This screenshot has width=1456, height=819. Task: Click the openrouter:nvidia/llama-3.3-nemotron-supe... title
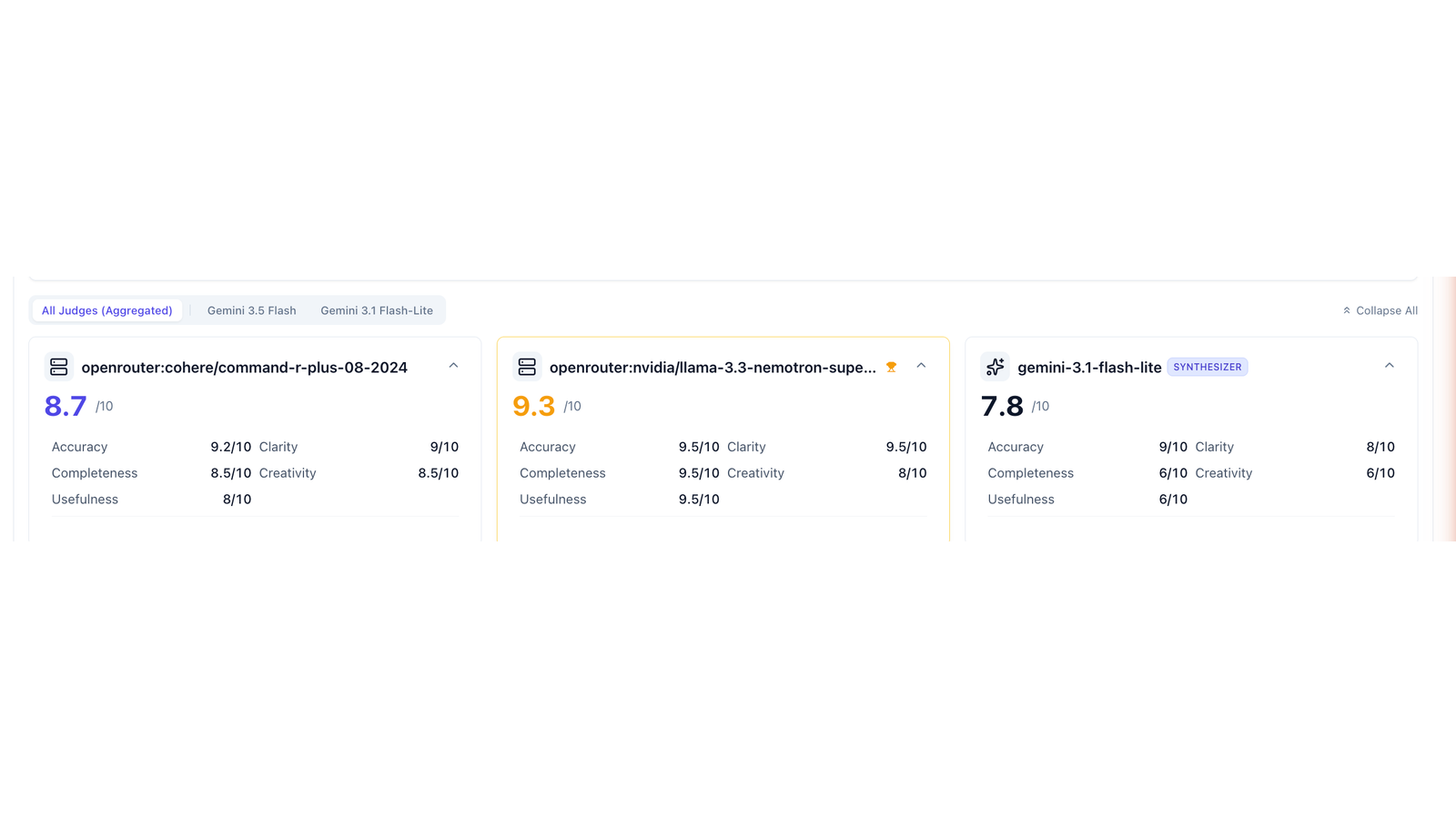tap(713, 368)
